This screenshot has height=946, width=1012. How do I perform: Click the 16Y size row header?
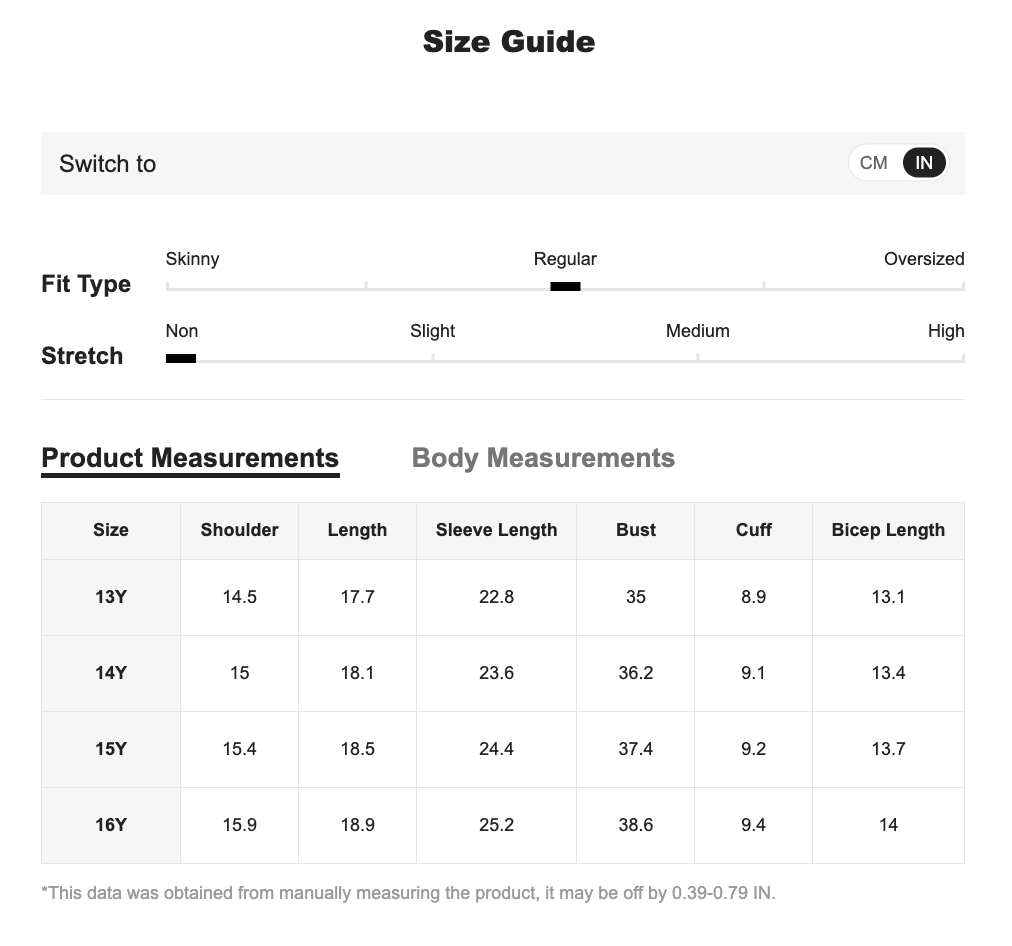tap(111, 825)
